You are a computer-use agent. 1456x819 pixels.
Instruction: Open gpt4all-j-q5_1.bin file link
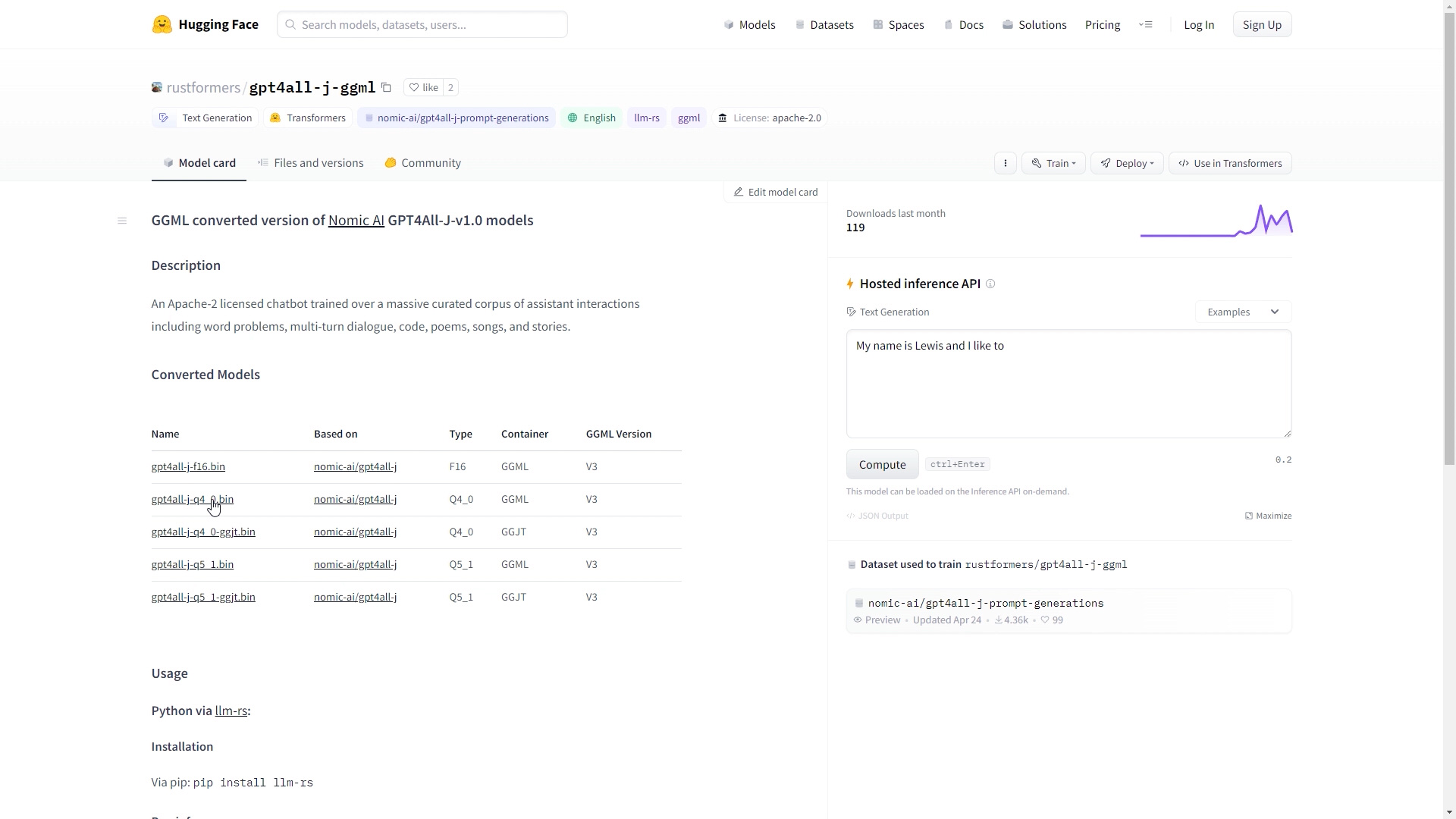tap(193, 565)
